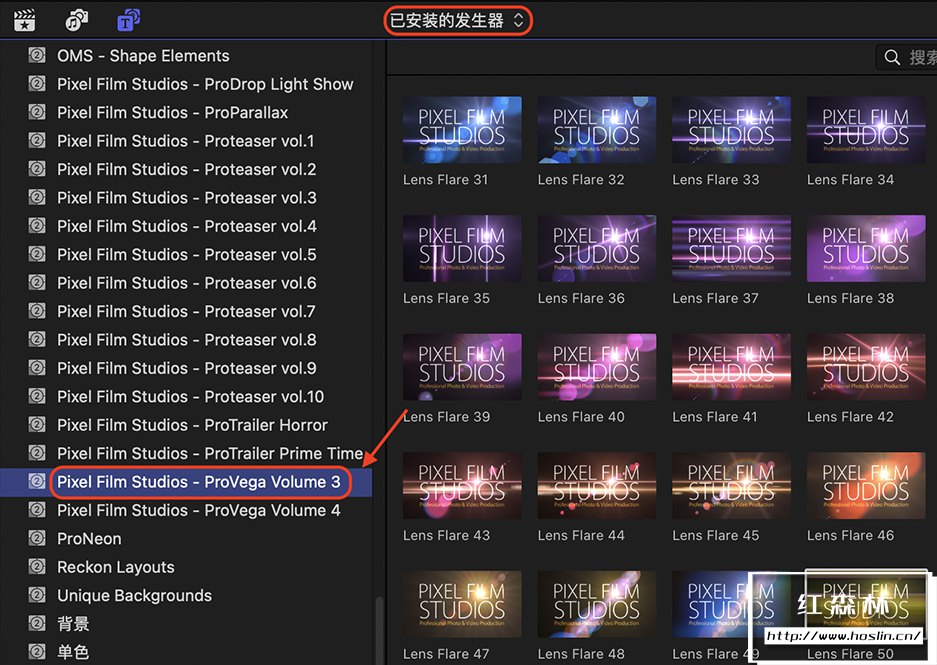The width and height of the screenshot is (937, 665).
Task: Click the Lens Flare 32 thumbnail
Action: [596, 130]
